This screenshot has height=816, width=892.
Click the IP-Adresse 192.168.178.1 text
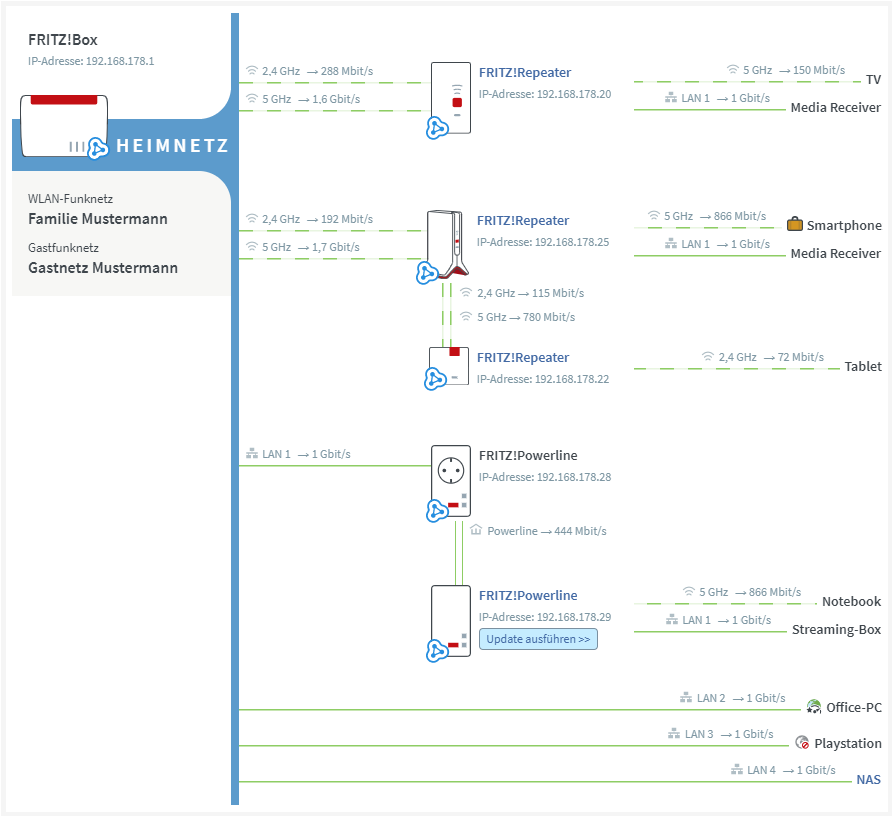91,61
